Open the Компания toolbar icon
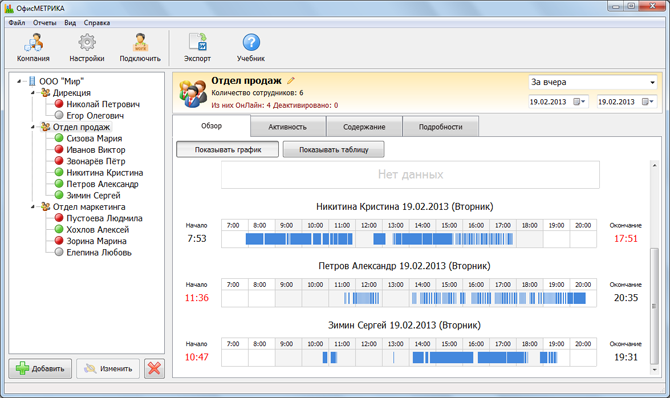Screen dimensions: 670x398 33,43
